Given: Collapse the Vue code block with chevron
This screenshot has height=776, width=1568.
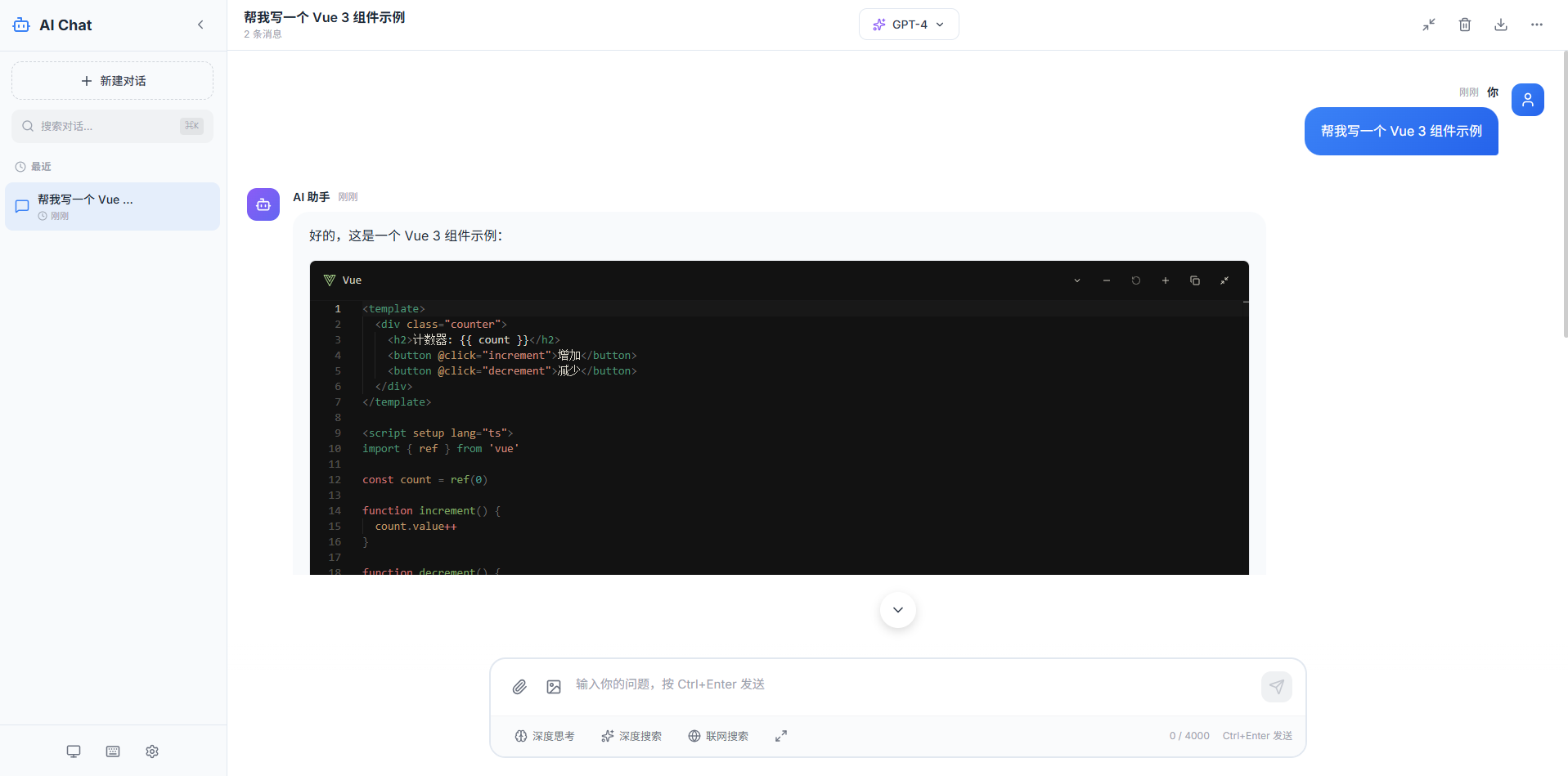Looking at the screenshot, I should pos(1076,280).
